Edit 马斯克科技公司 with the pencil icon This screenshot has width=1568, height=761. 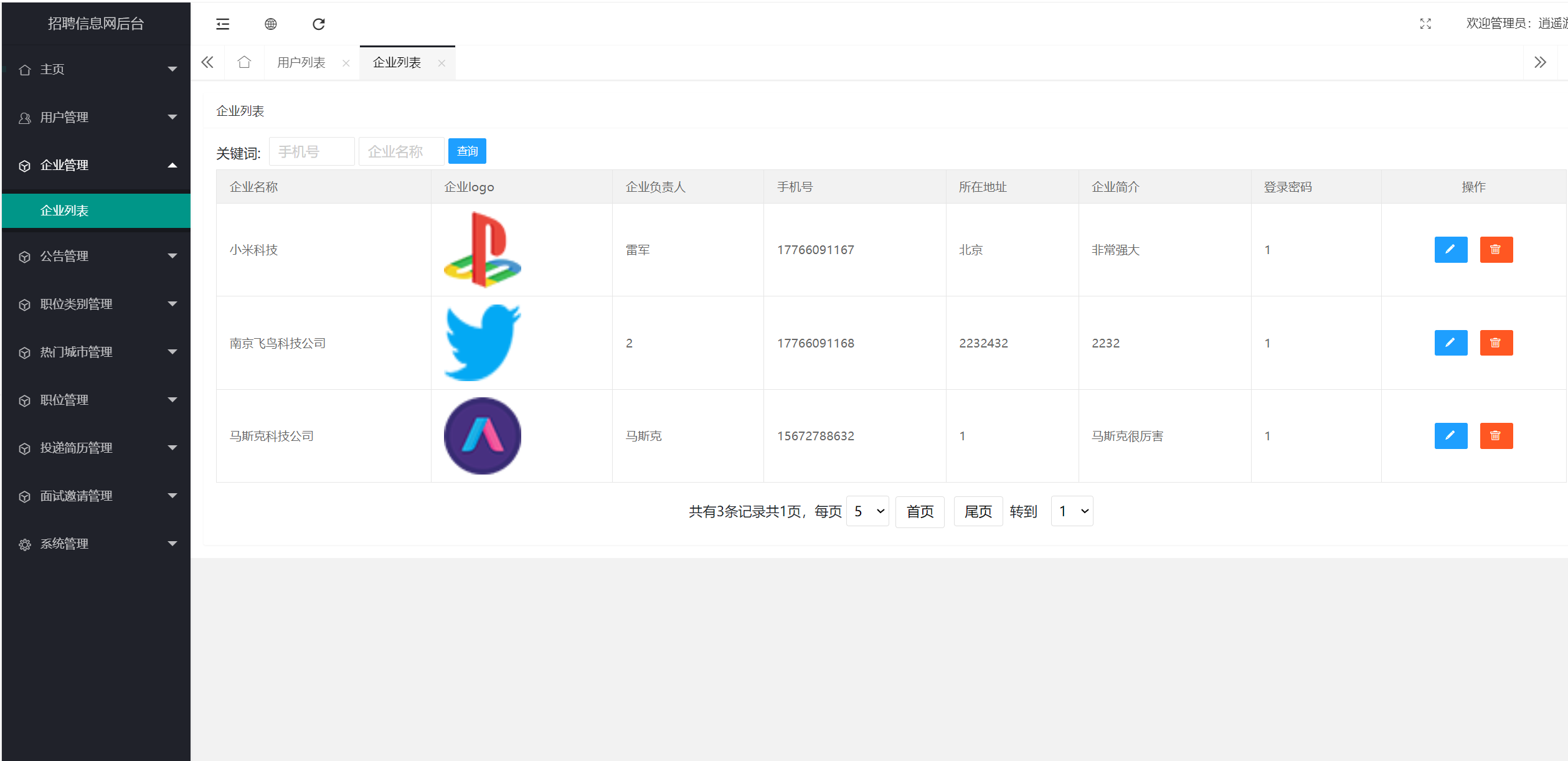click(x=1451, y=436)
